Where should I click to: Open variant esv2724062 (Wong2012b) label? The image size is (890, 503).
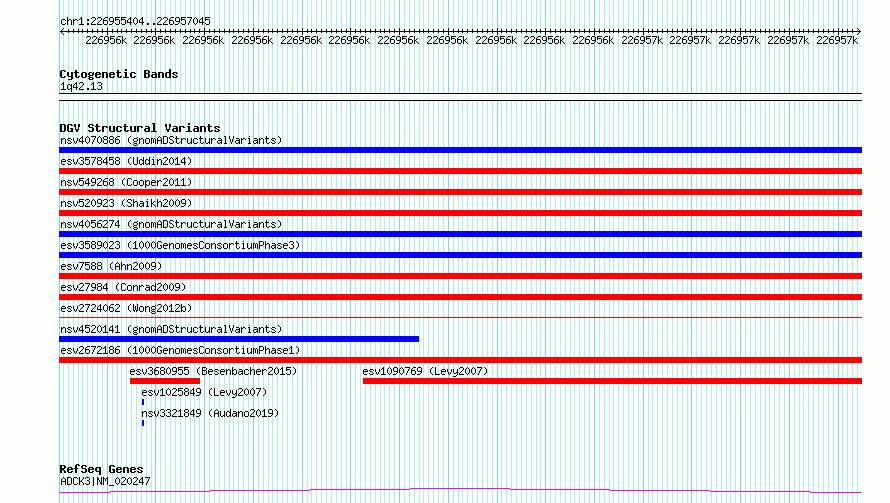pyautogui.click(x=126, y=308)
